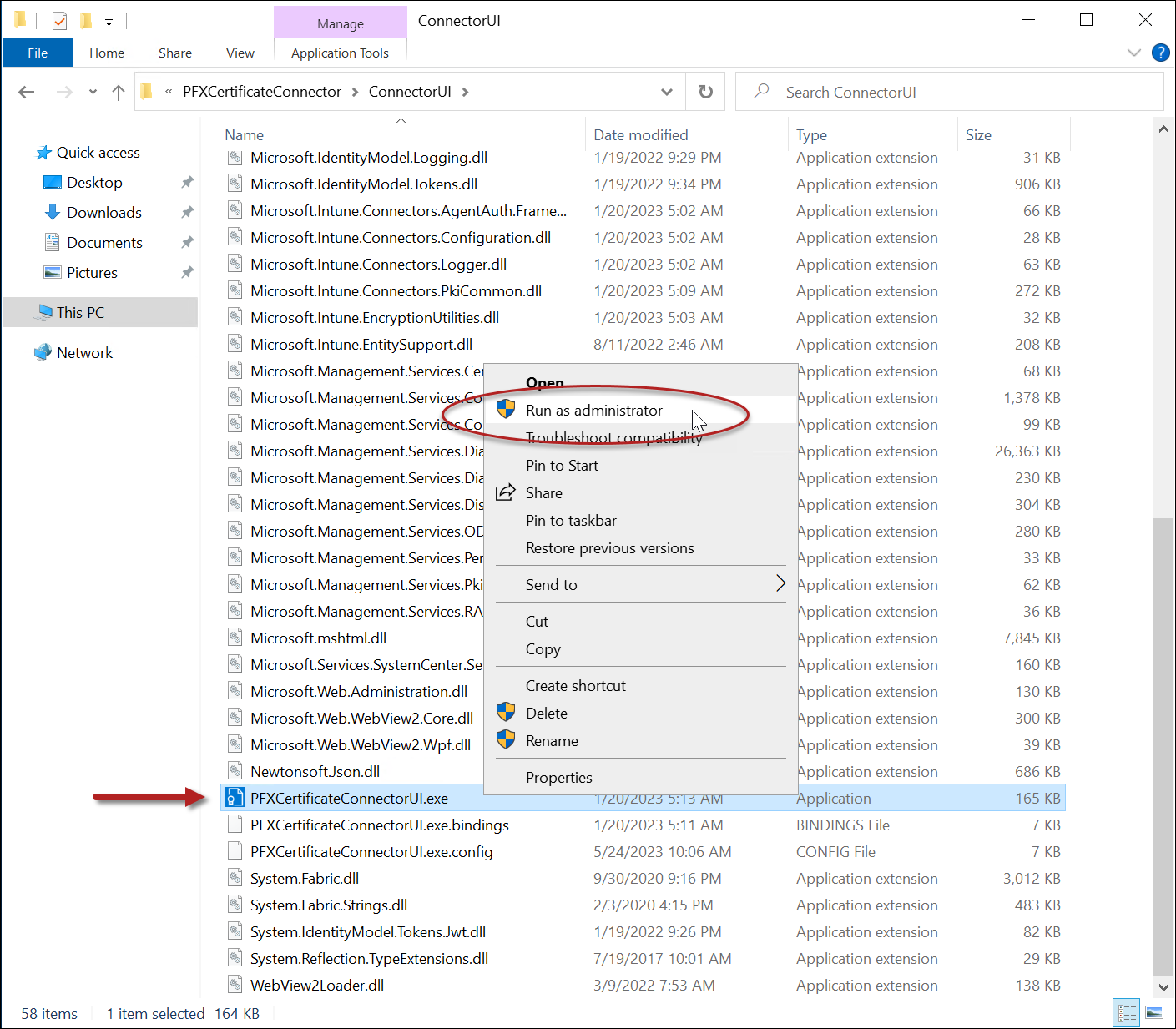The image size is (1176, 1029).
Task: Switch to large icons view in status bar
Action: point(1154,1013)
